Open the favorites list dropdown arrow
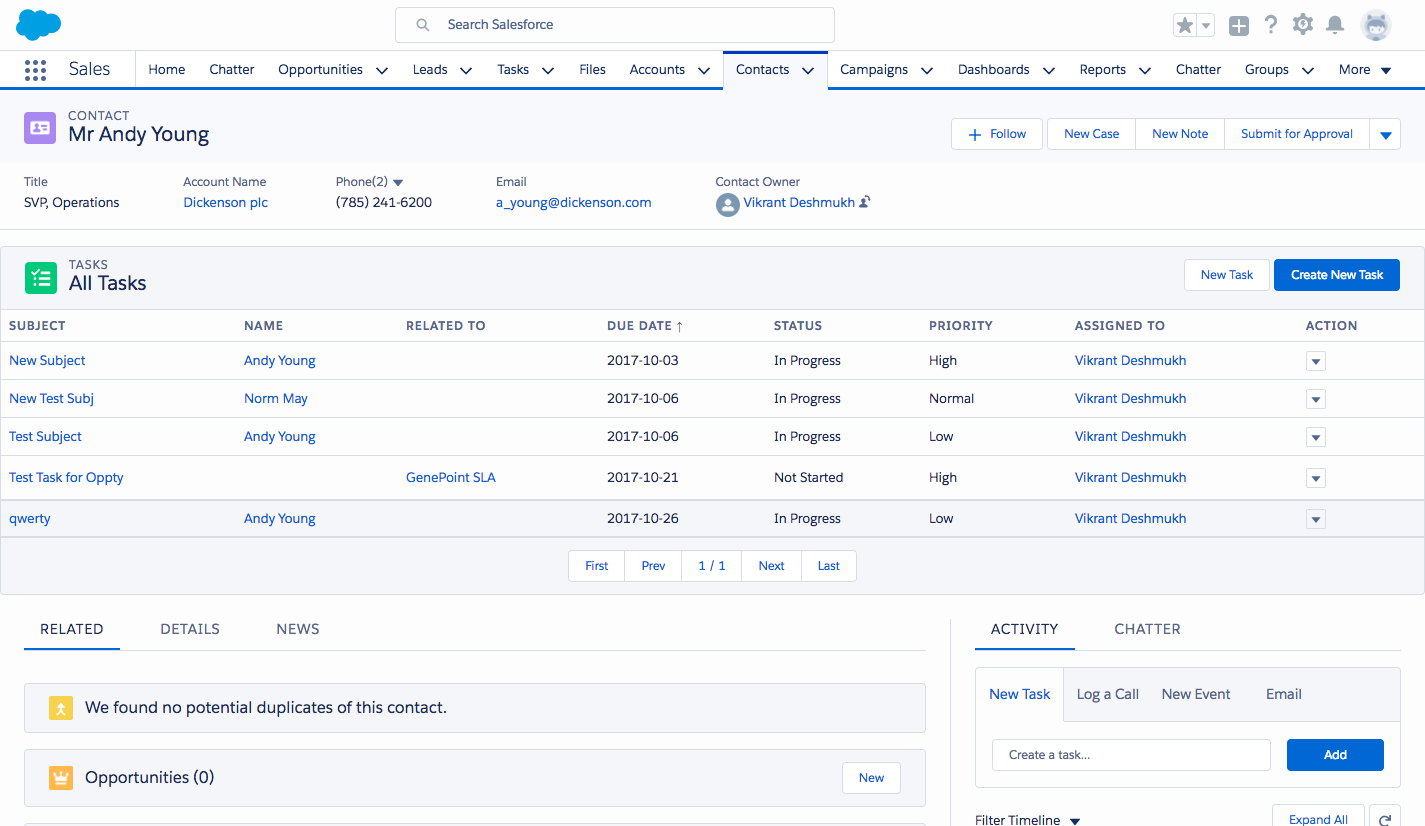The width and height of the screenshot is (1425, 826). pos(1205,25)
